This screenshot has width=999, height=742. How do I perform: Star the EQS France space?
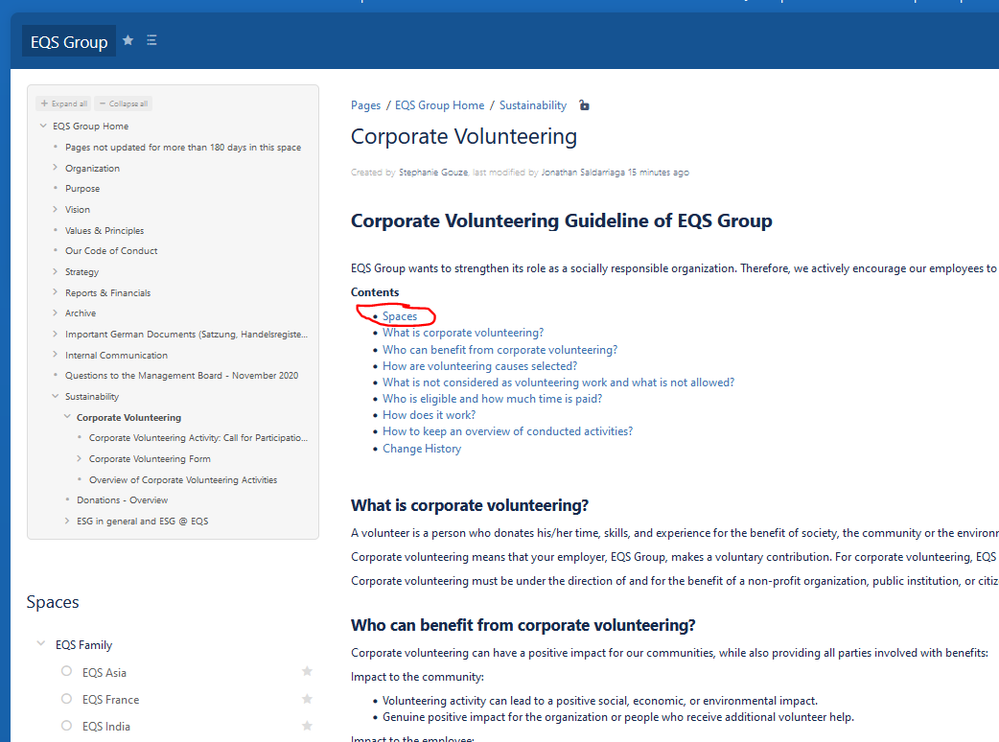(x=307, y=699)
